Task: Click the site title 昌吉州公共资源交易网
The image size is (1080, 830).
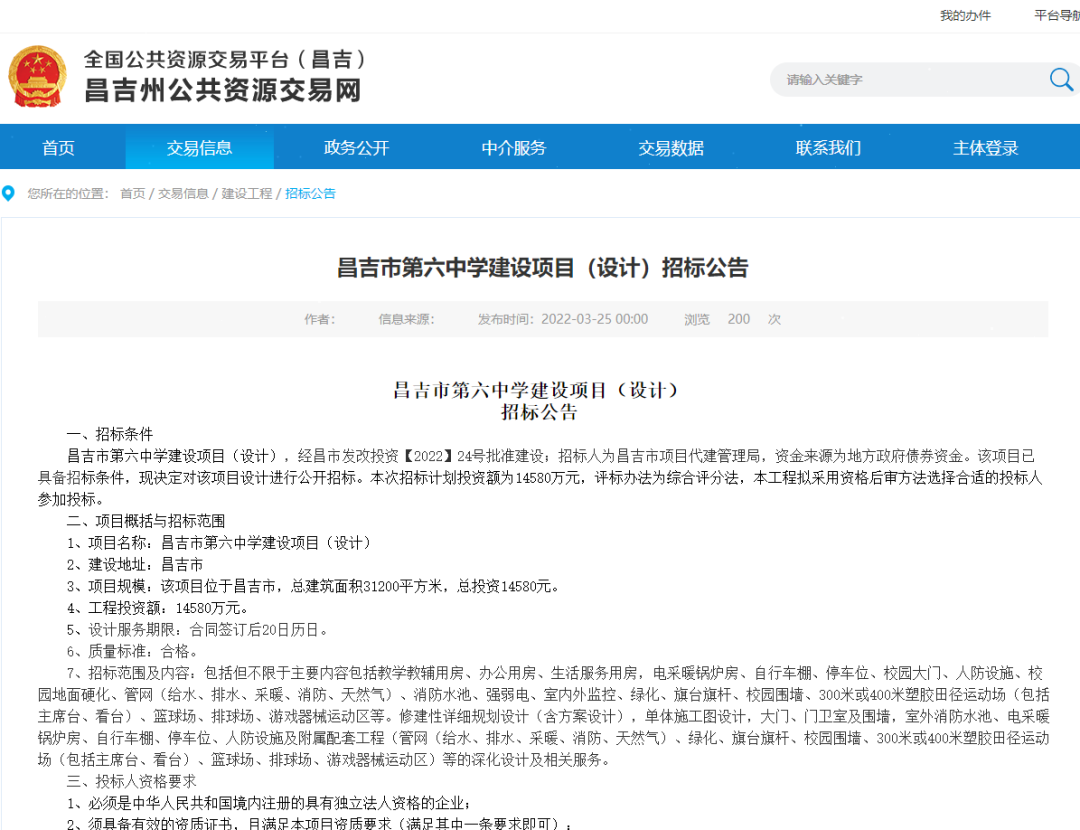Action: point(223,90)
